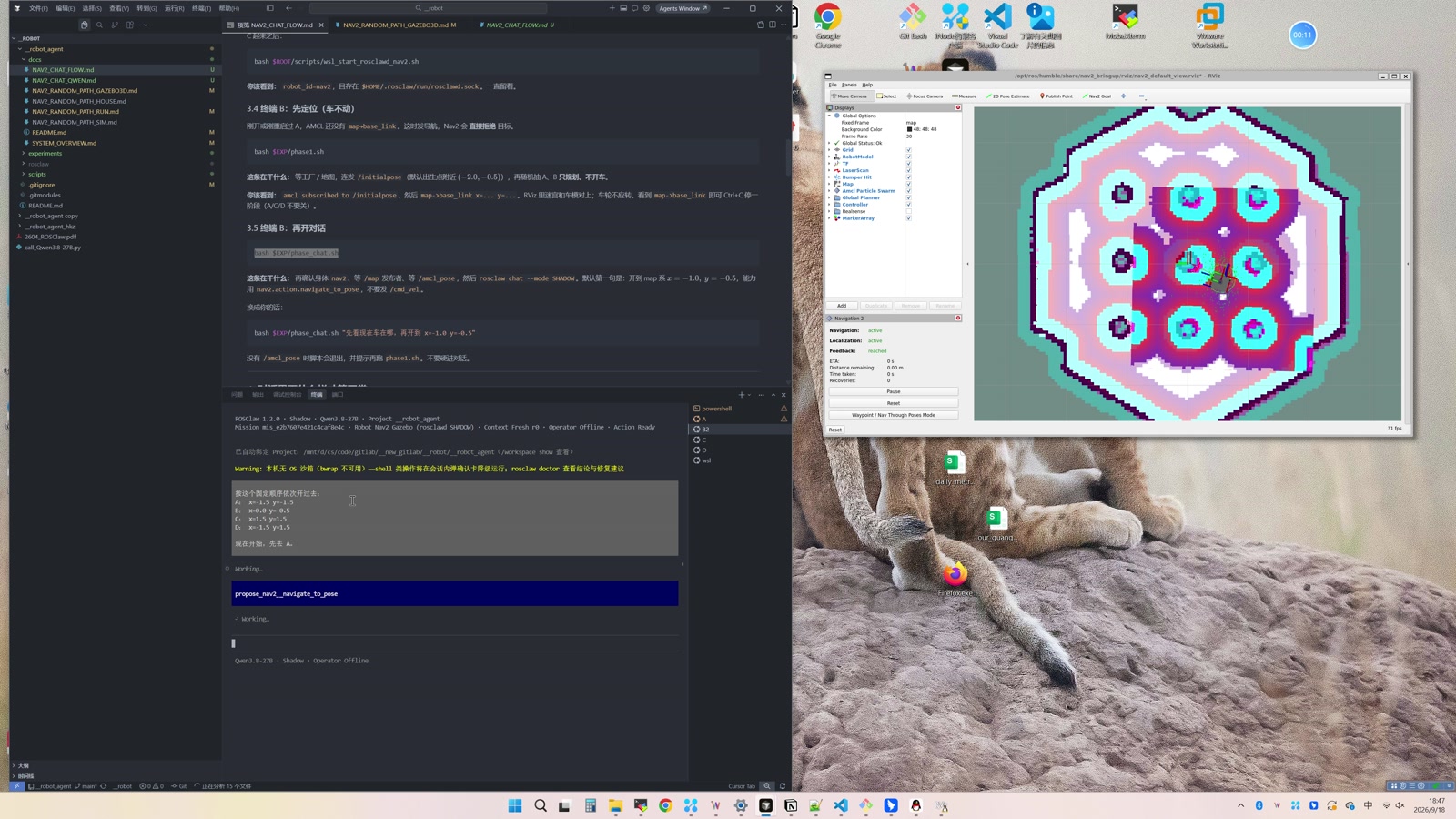Choose the Nav2 Goal tool

(x=1097, y=96)
